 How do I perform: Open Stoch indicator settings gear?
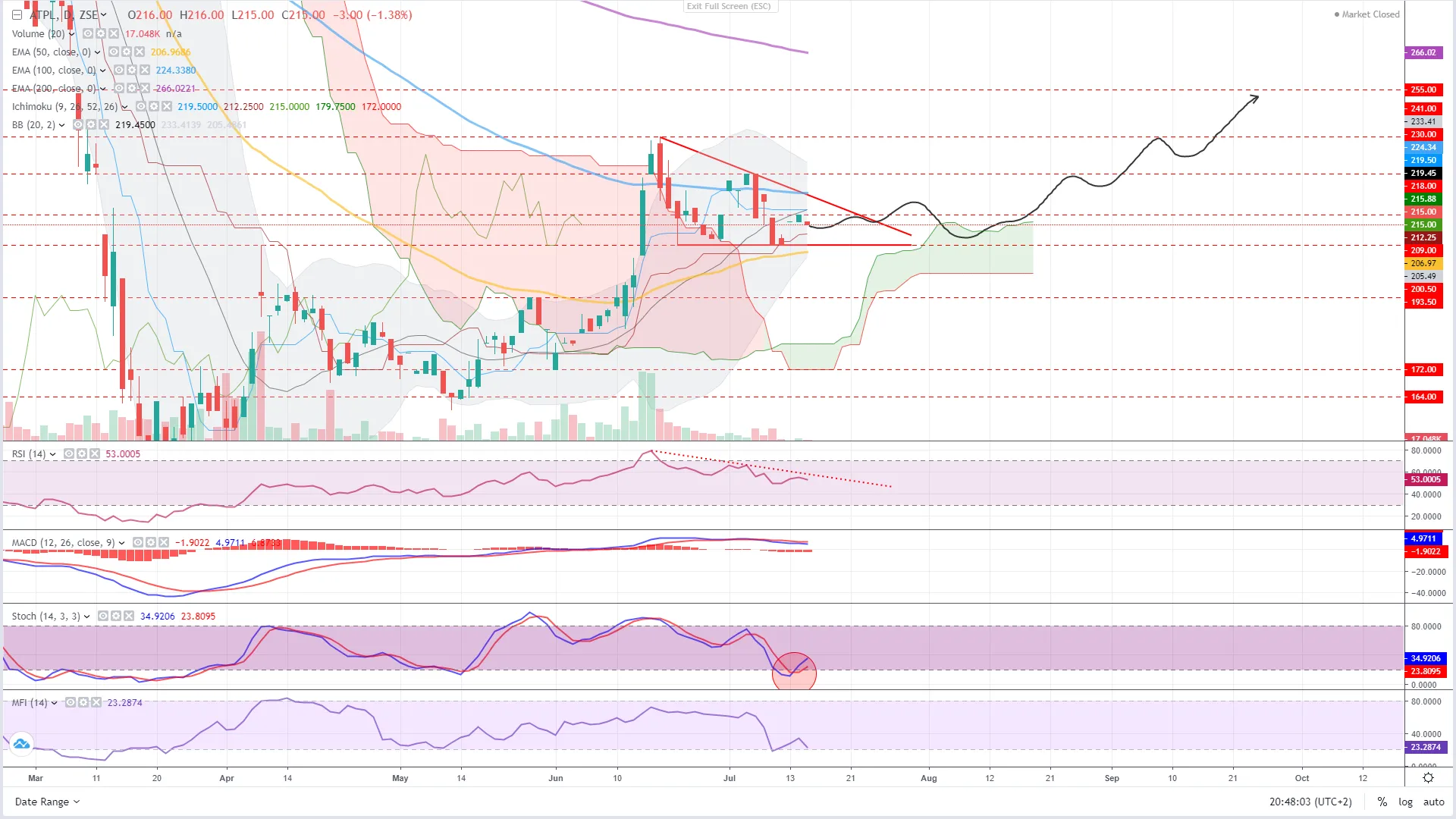(x=116, y=617)
